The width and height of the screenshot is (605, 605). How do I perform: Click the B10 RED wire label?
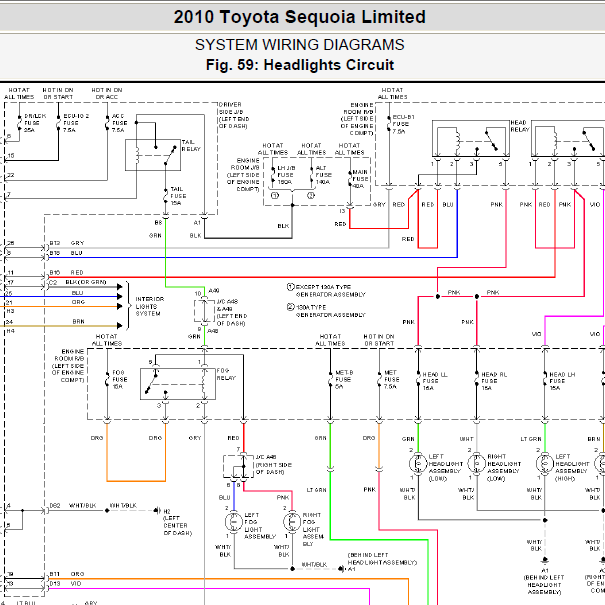[x=66, y=272]
